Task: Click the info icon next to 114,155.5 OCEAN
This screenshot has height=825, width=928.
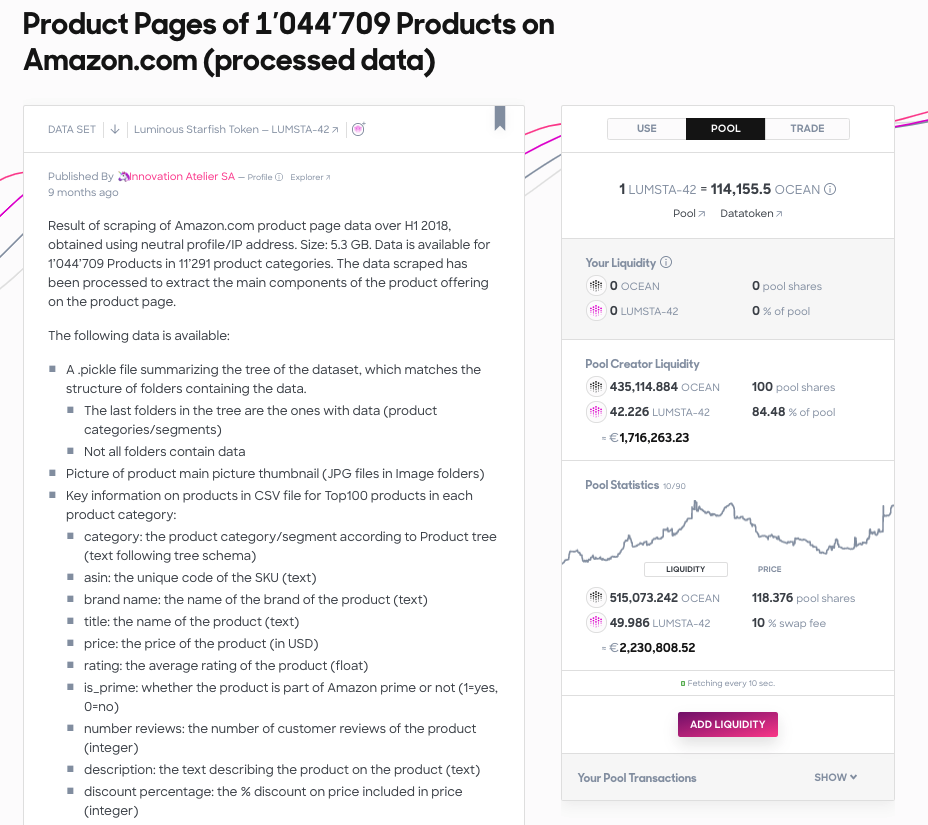Action: click(x=829, y=189)
